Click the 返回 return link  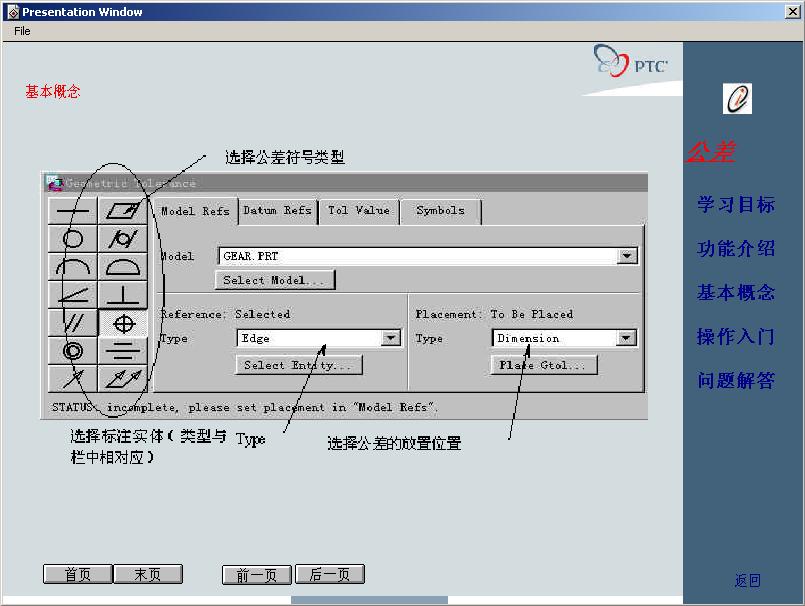(747, 580)
